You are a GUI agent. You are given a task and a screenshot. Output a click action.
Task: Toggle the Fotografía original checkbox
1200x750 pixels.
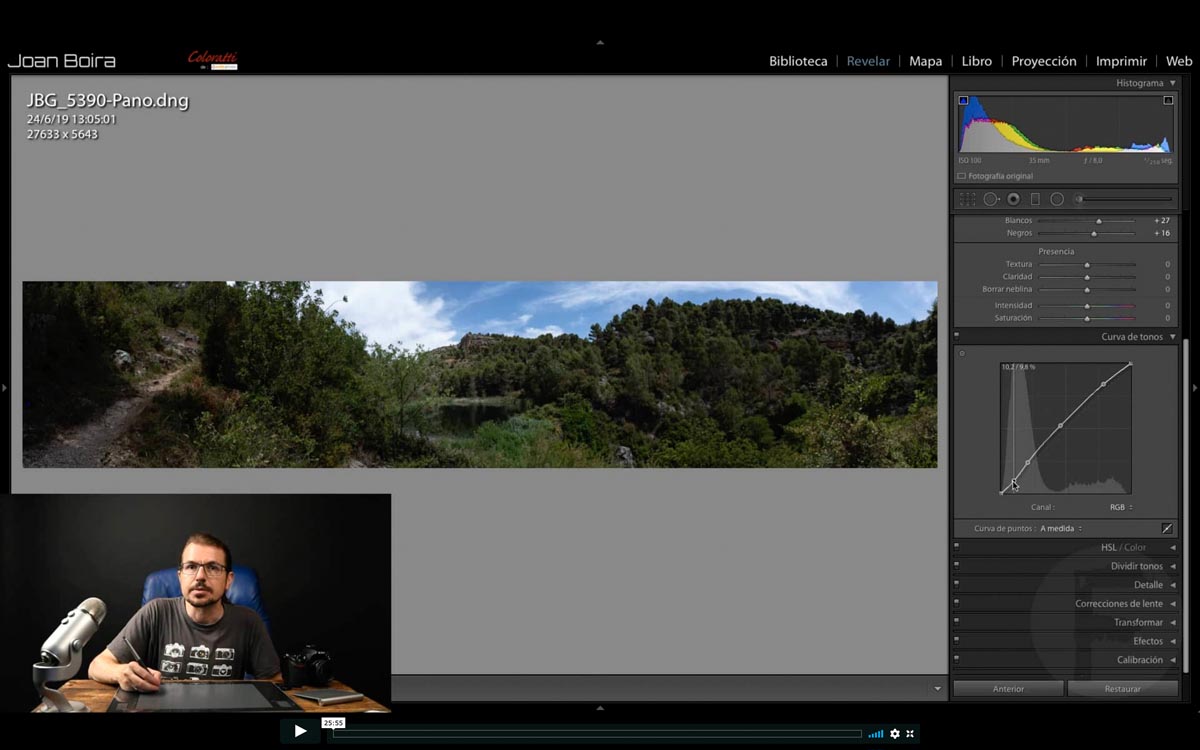pos(962,176)
